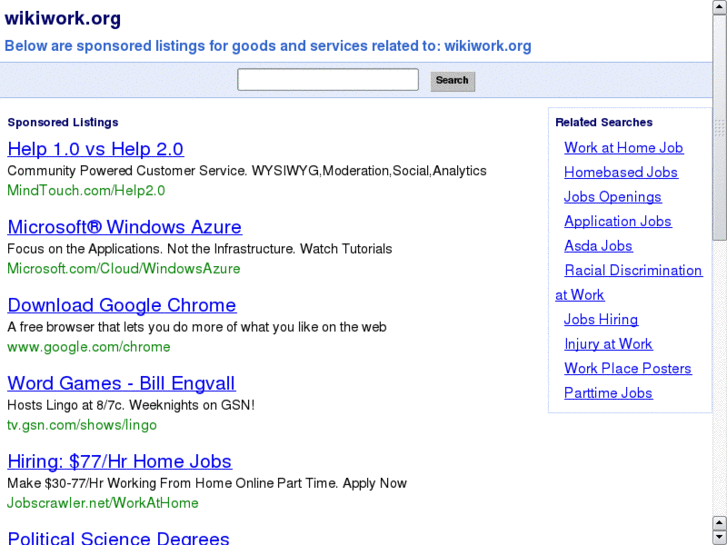Viewport: 727px width, 545px height.
Task: Open the Help 1.0 vs Help 2.0 link
Action: tap(96, 149)
